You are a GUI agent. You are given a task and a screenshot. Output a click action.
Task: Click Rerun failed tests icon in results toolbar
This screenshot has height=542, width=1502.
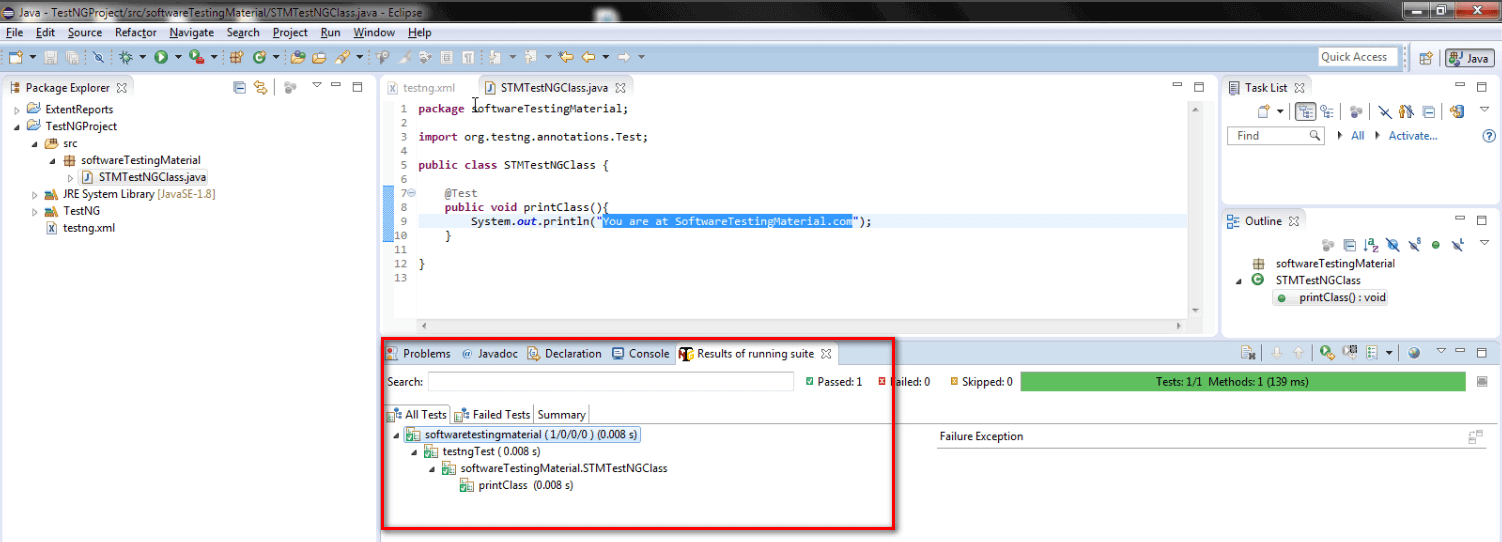1350,352
